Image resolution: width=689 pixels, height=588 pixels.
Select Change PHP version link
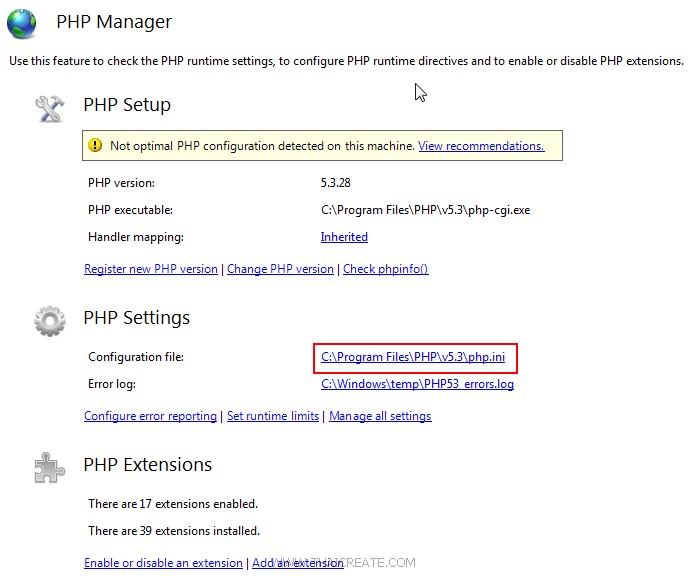[x=280, y=269]
